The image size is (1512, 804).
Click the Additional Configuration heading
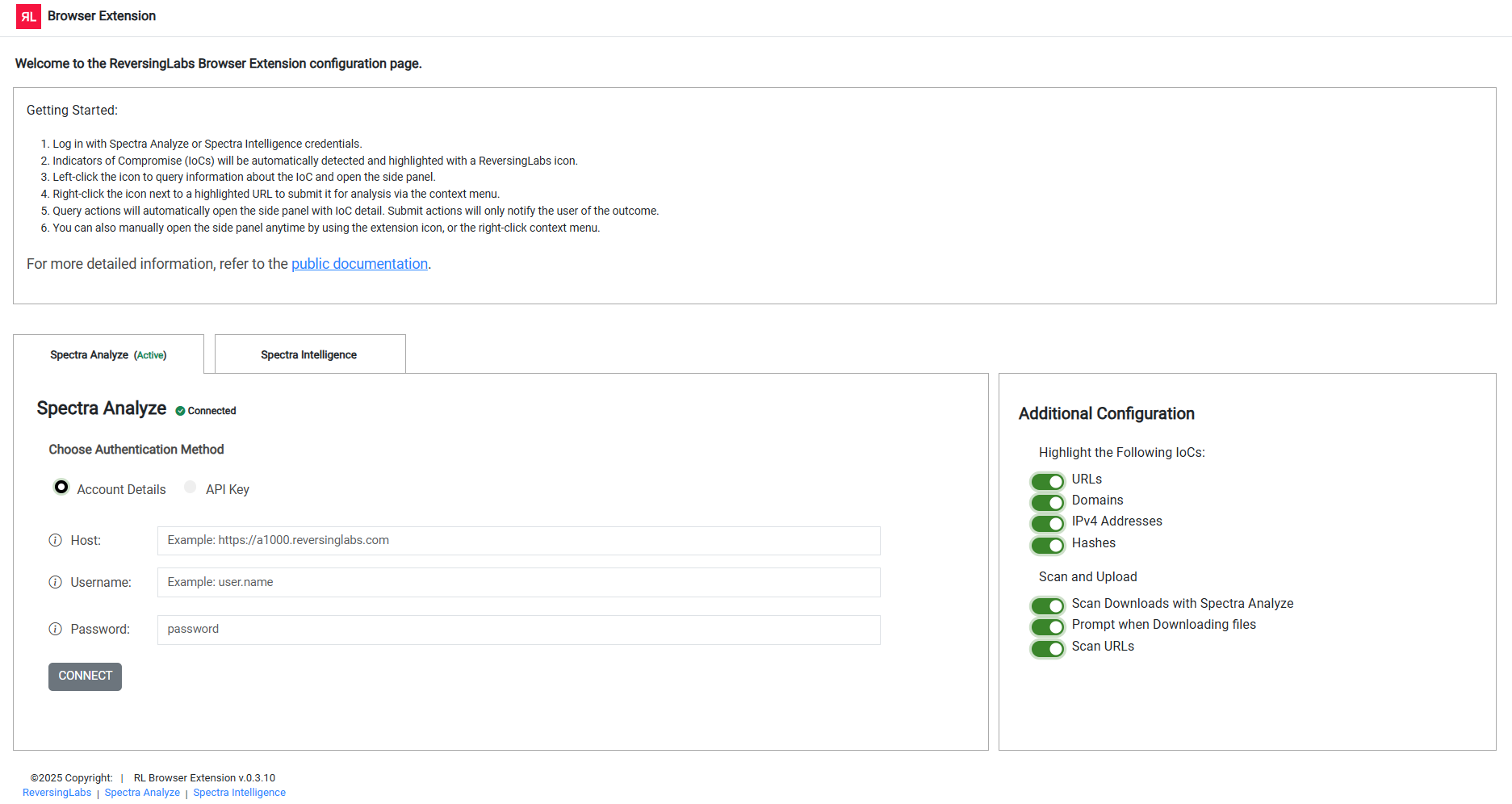point(1106,413)
